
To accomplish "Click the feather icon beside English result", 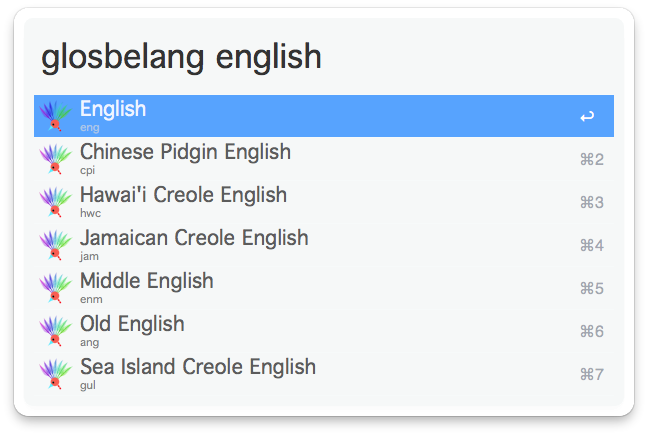I will point(55,116).
